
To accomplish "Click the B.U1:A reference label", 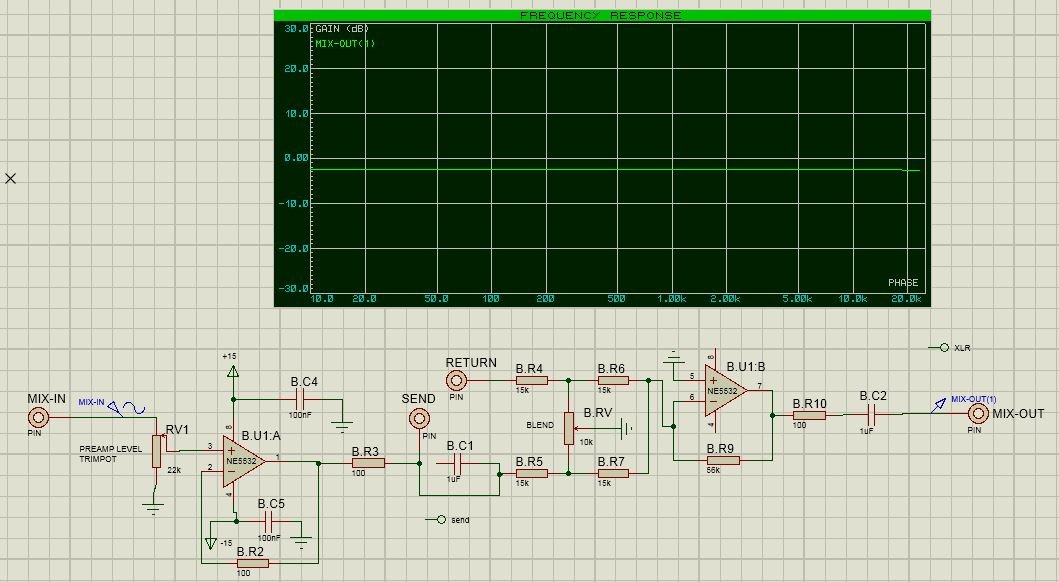I will pos(261,435).
